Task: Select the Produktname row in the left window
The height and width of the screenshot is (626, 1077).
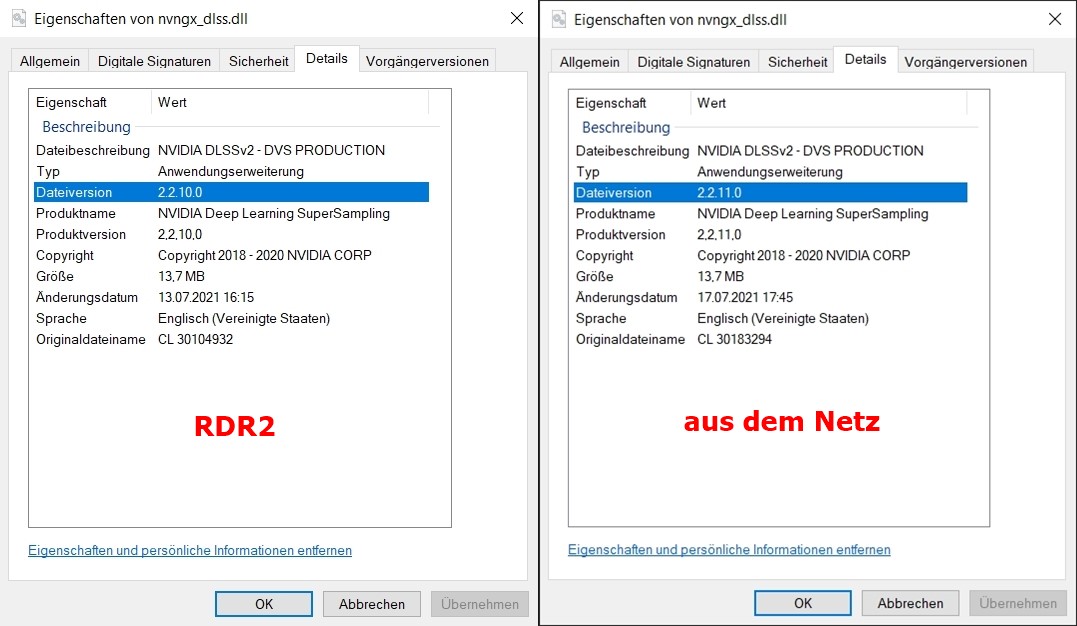Action: [231, 213]
